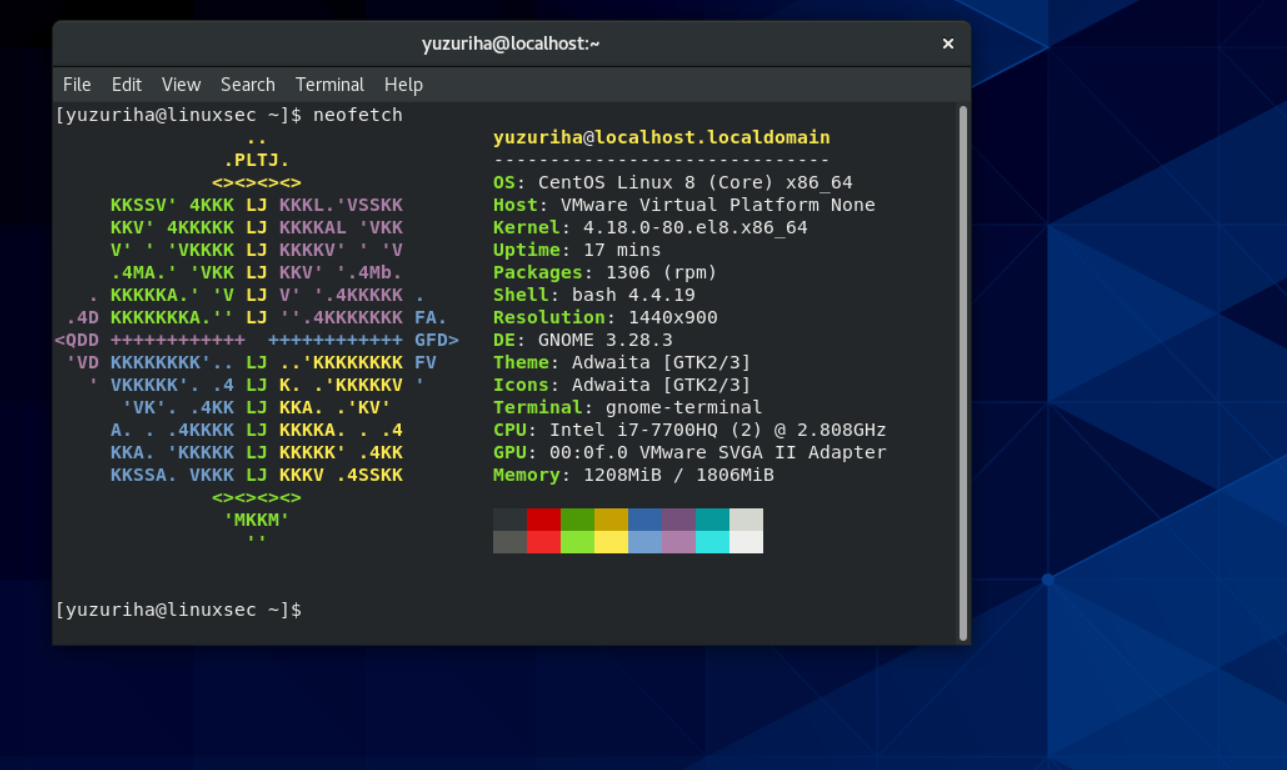The width and height of the screenshot is (1287, 770).
Task: Open the Terminal menu
Action: (330, 85)
